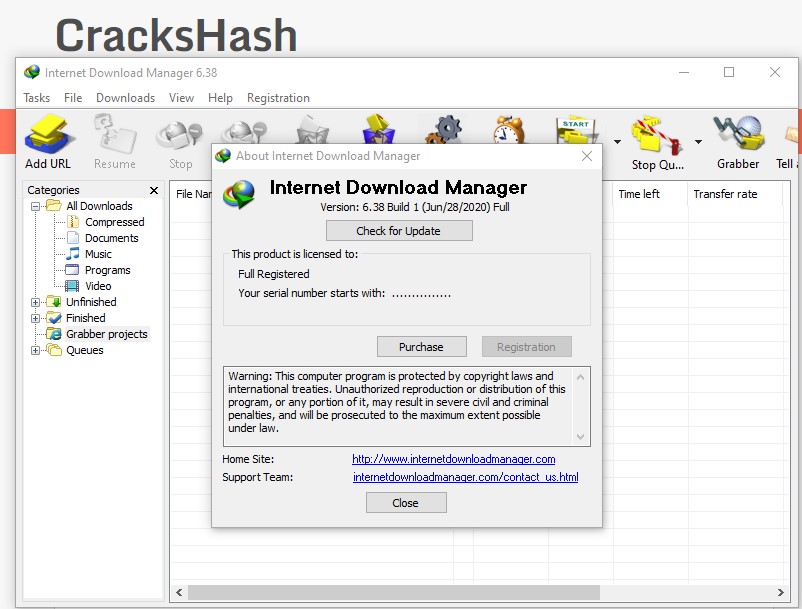Click the Add URL toolbar icon
Screen dimensions: 802x609
(x=49, y=134)
